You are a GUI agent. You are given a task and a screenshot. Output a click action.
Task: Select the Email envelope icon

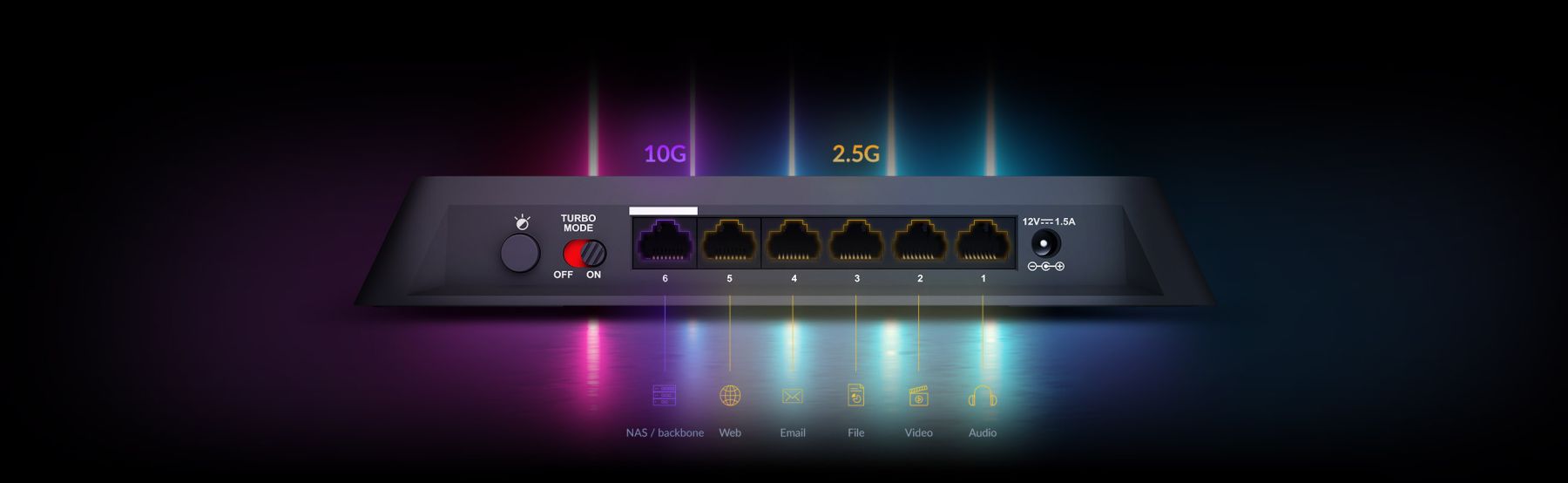click(792, 397)
